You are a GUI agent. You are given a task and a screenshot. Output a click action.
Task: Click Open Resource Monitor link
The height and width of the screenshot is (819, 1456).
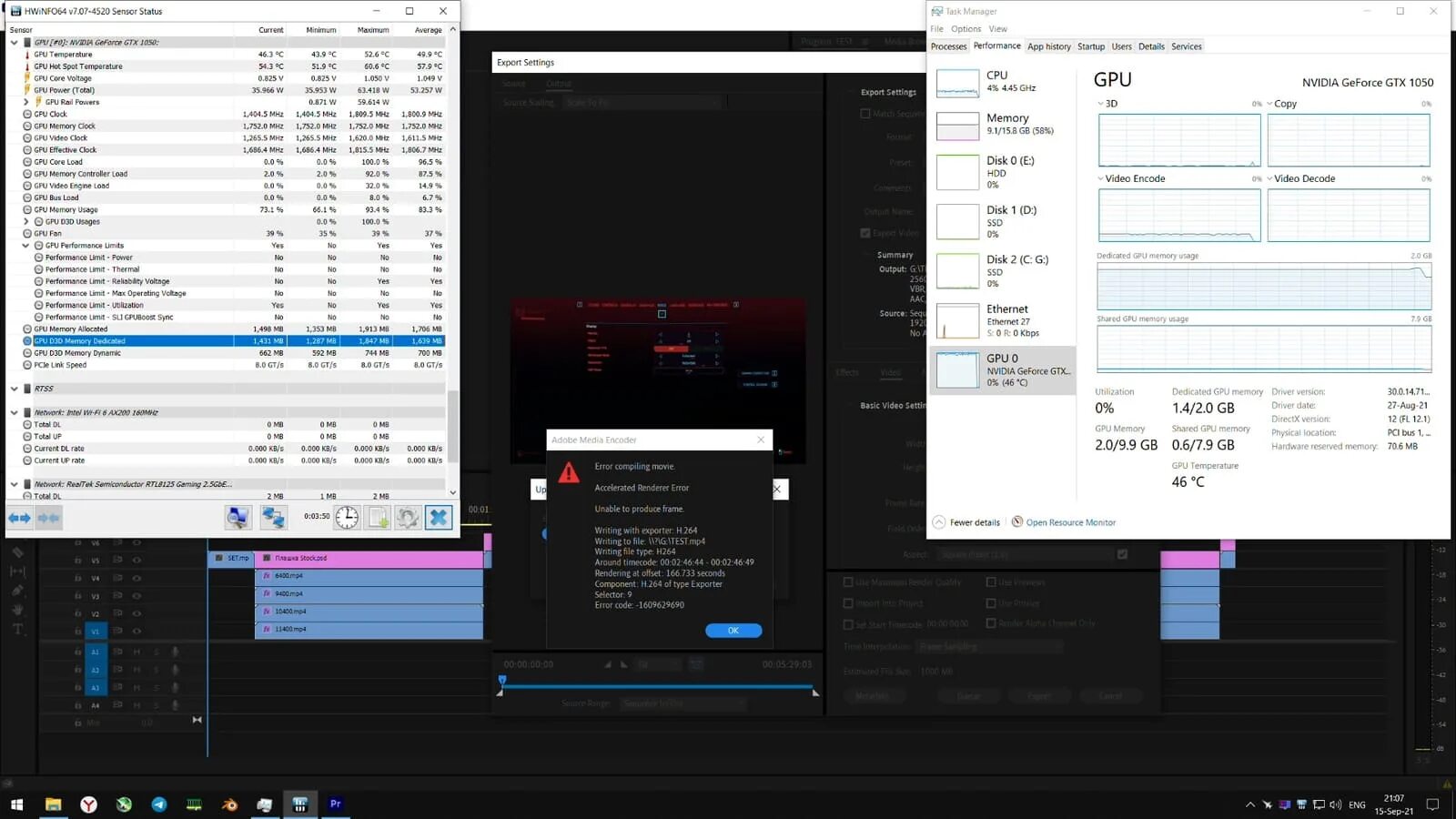click(1070, 522)
